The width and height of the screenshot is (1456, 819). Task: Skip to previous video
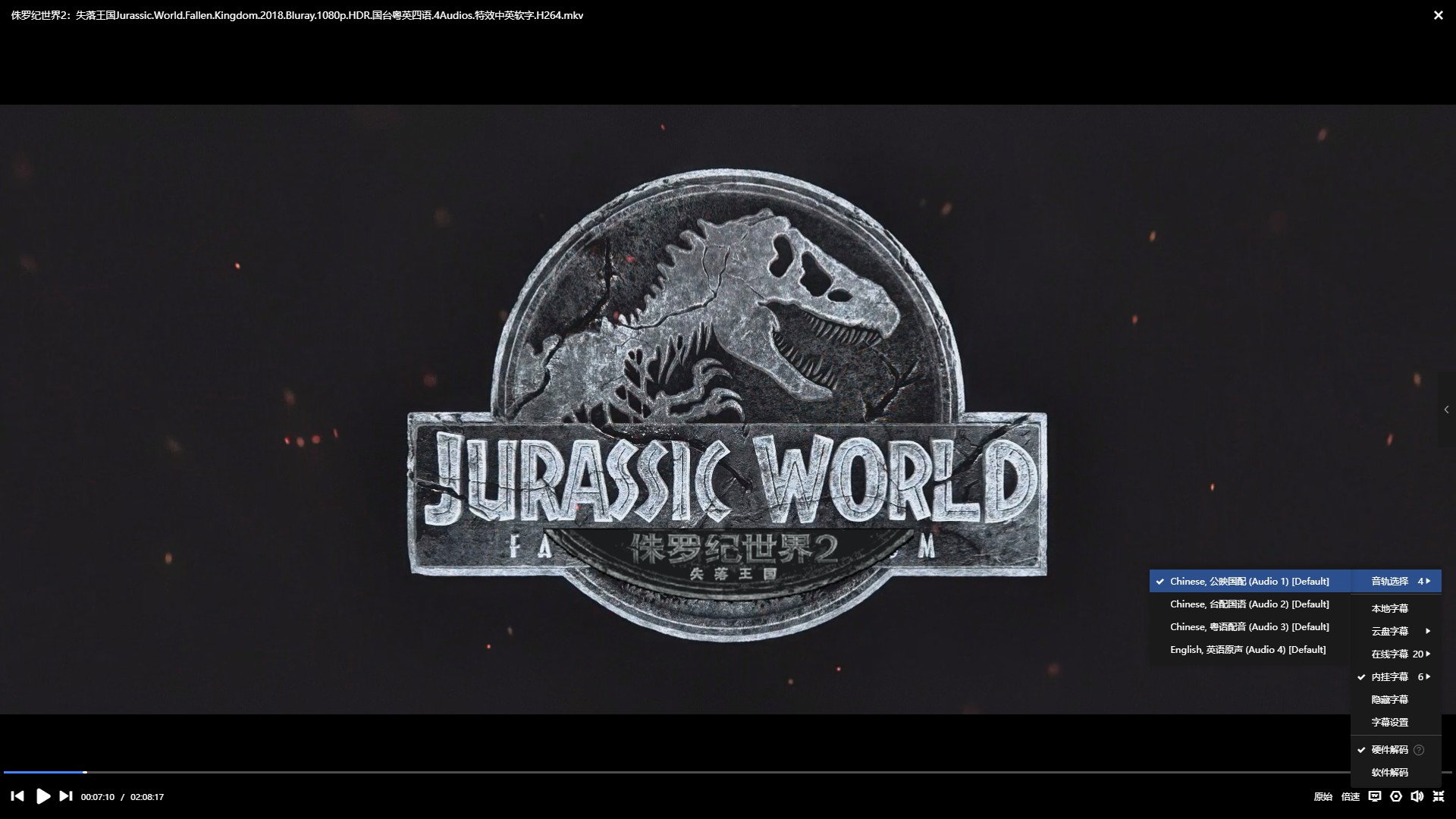17,796
